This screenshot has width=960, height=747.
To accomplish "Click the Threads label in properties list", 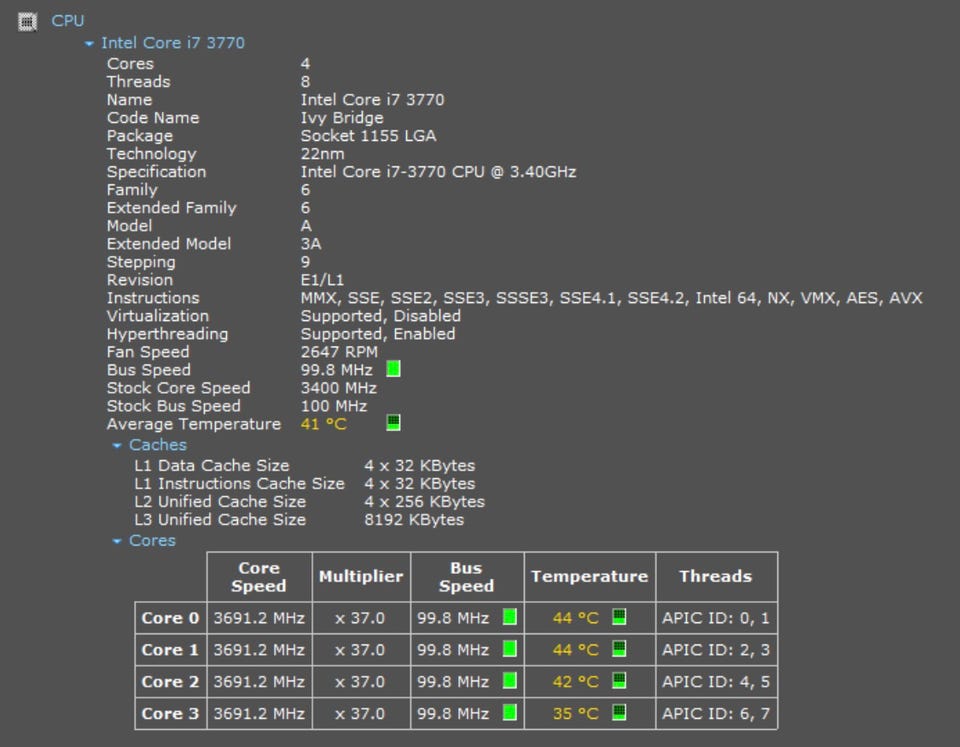I will 138,82.
